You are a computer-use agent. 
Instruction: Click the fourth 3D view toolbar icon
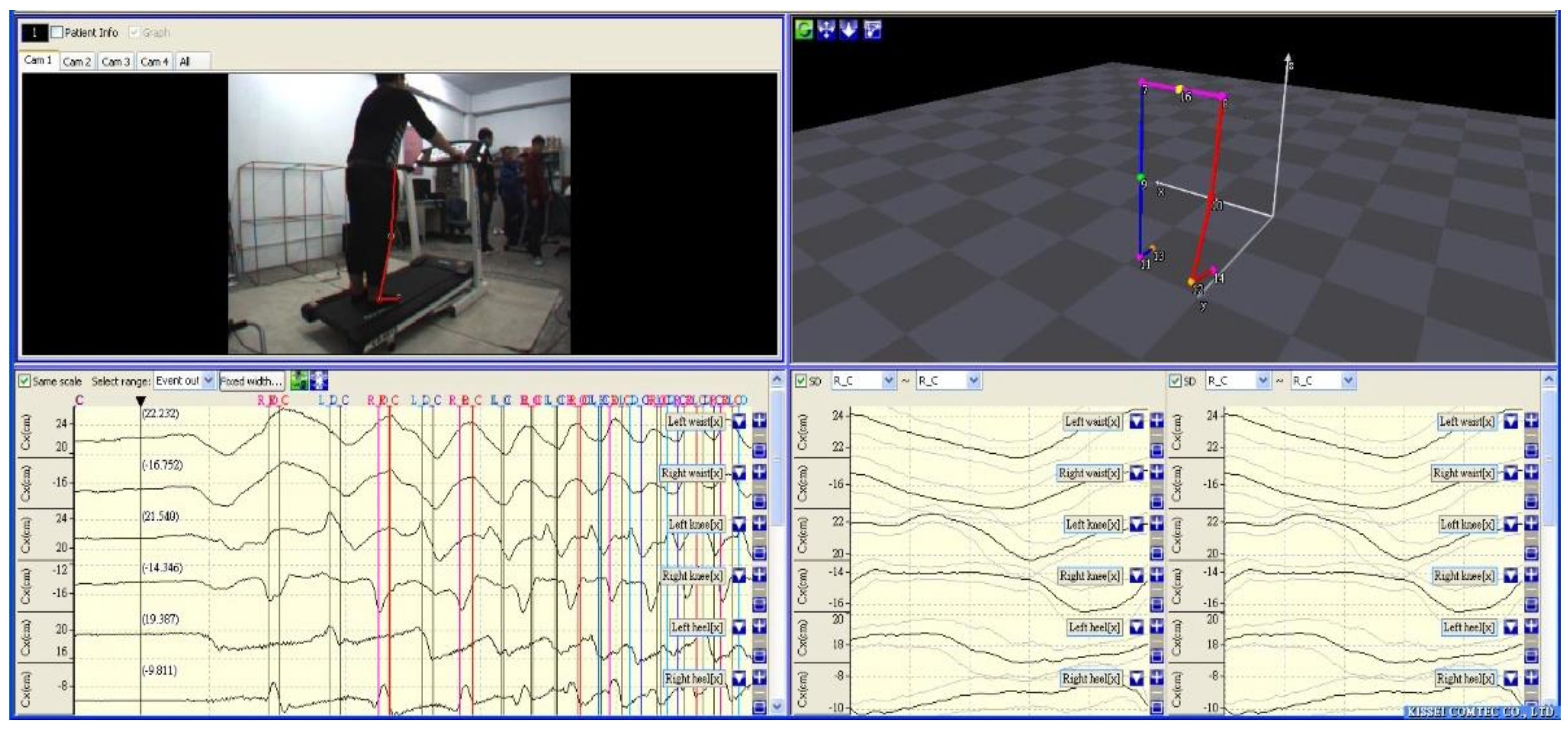point(872,29)
